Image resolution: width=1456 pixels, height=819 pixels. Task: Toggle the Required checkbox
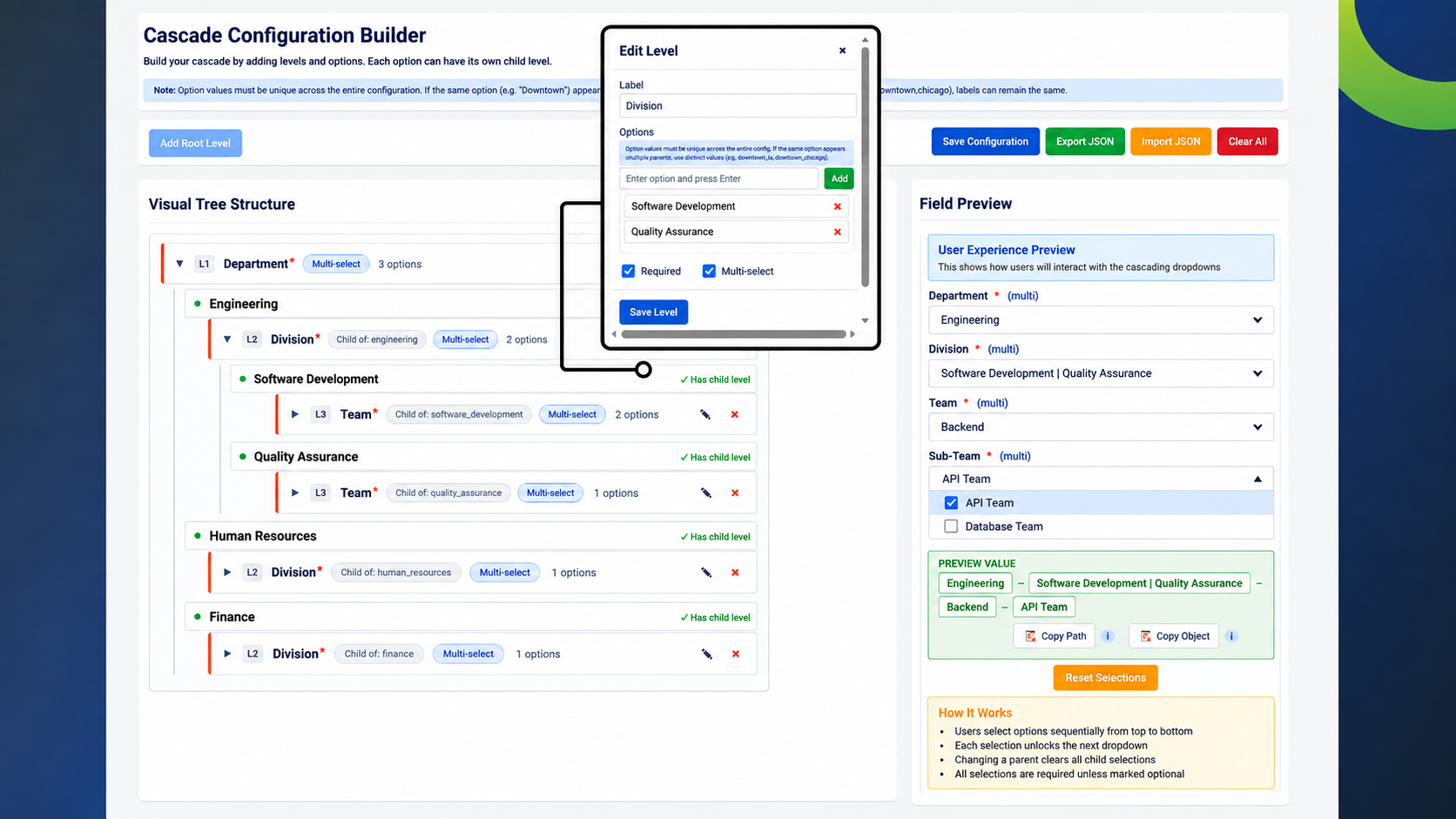(x=628, y=272)
